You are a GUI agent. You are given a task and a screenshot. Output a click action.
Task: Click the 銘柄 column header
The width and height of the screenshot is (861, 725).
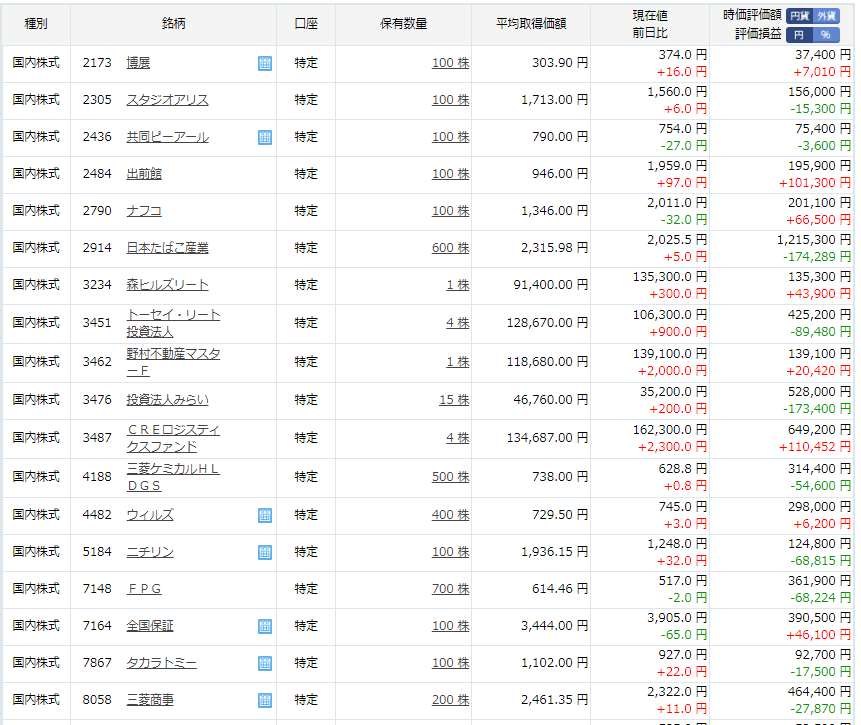point(174,24)
